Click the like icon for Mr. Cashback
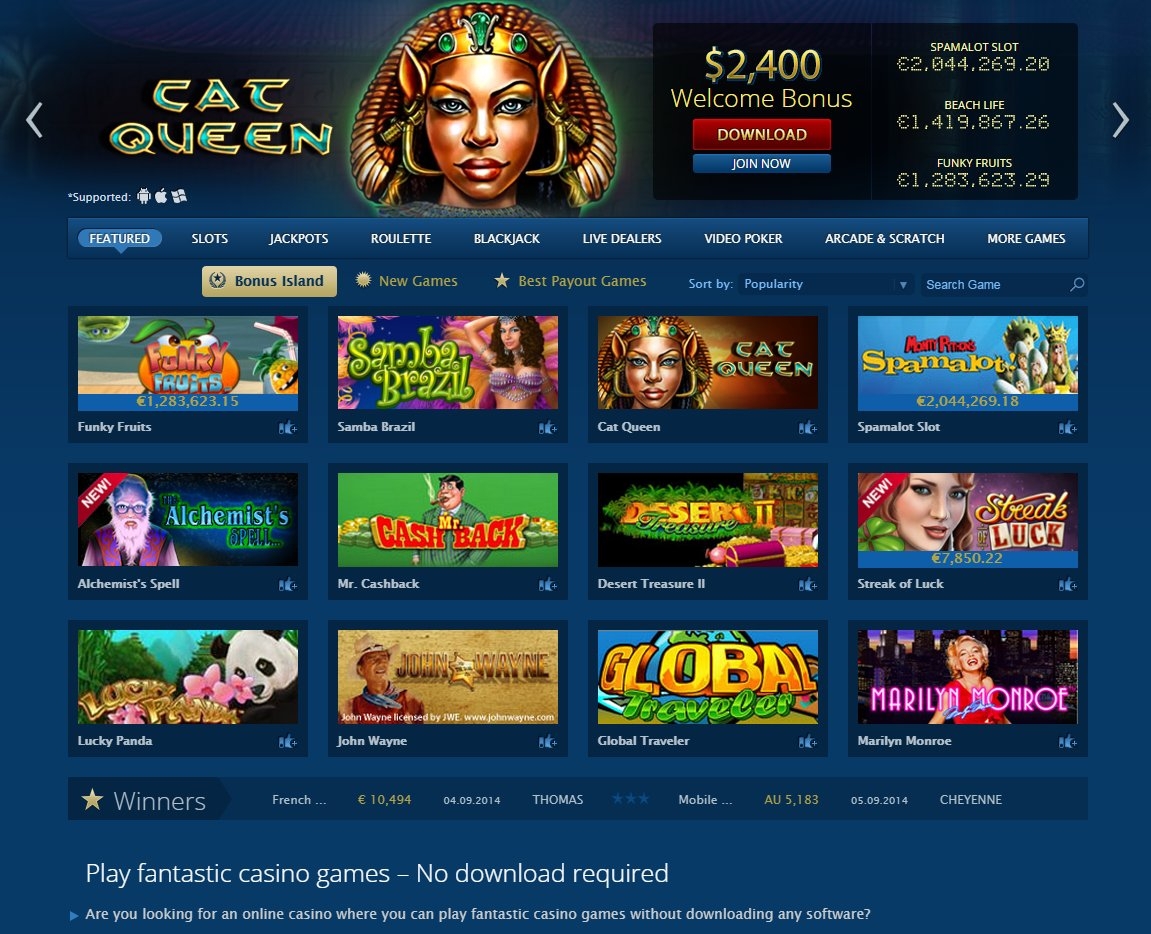 [x=548, y=585]
